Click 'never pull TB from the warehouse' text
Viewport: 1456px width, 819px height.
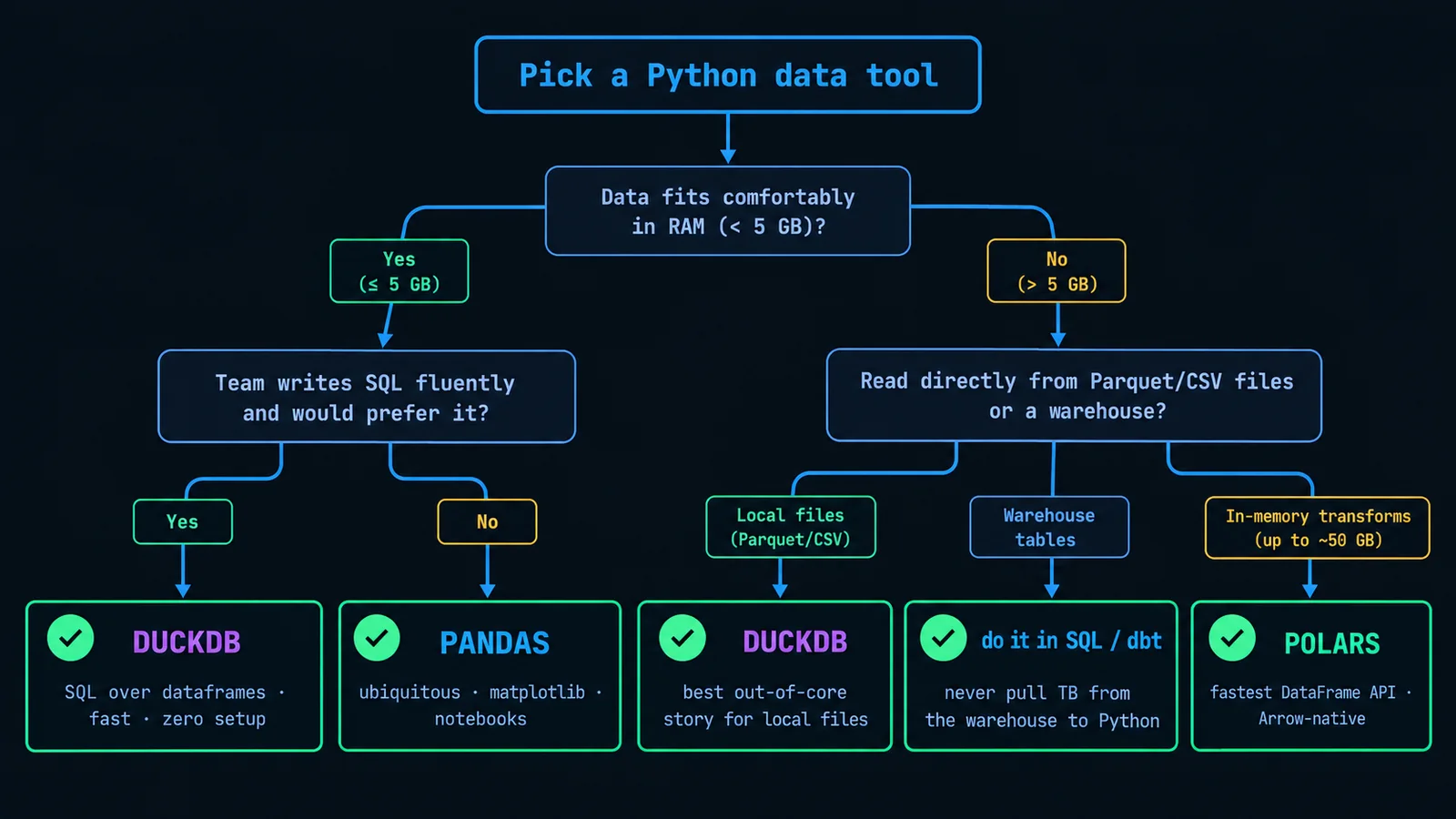pyautogui.click(x=1042, y=706)
